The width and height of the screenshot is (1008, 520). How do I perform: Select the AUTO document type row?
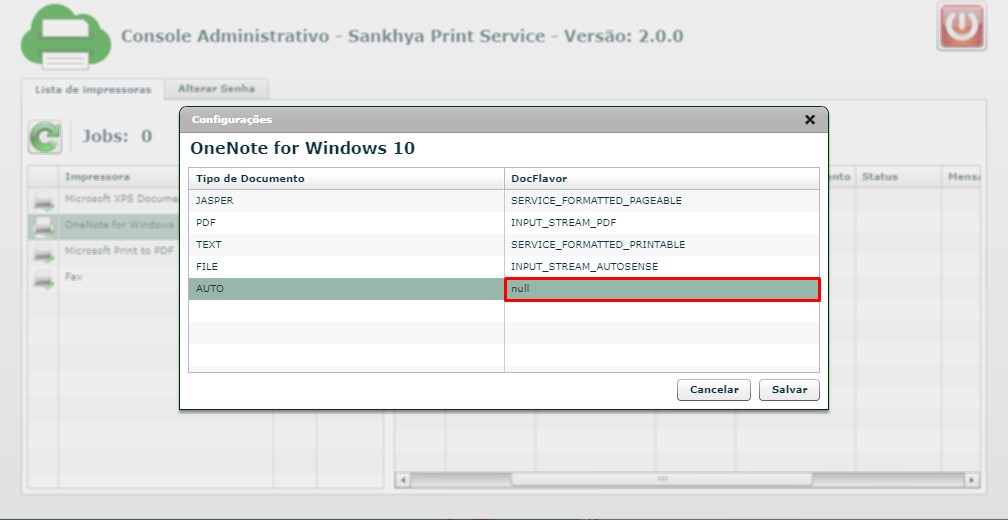point(503,289)
